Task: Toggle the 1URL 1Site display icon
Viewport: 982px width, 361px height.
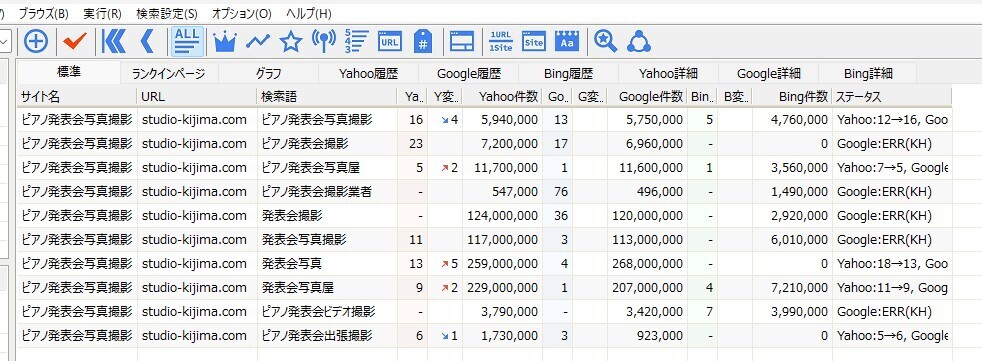Action: click(500, 41)
